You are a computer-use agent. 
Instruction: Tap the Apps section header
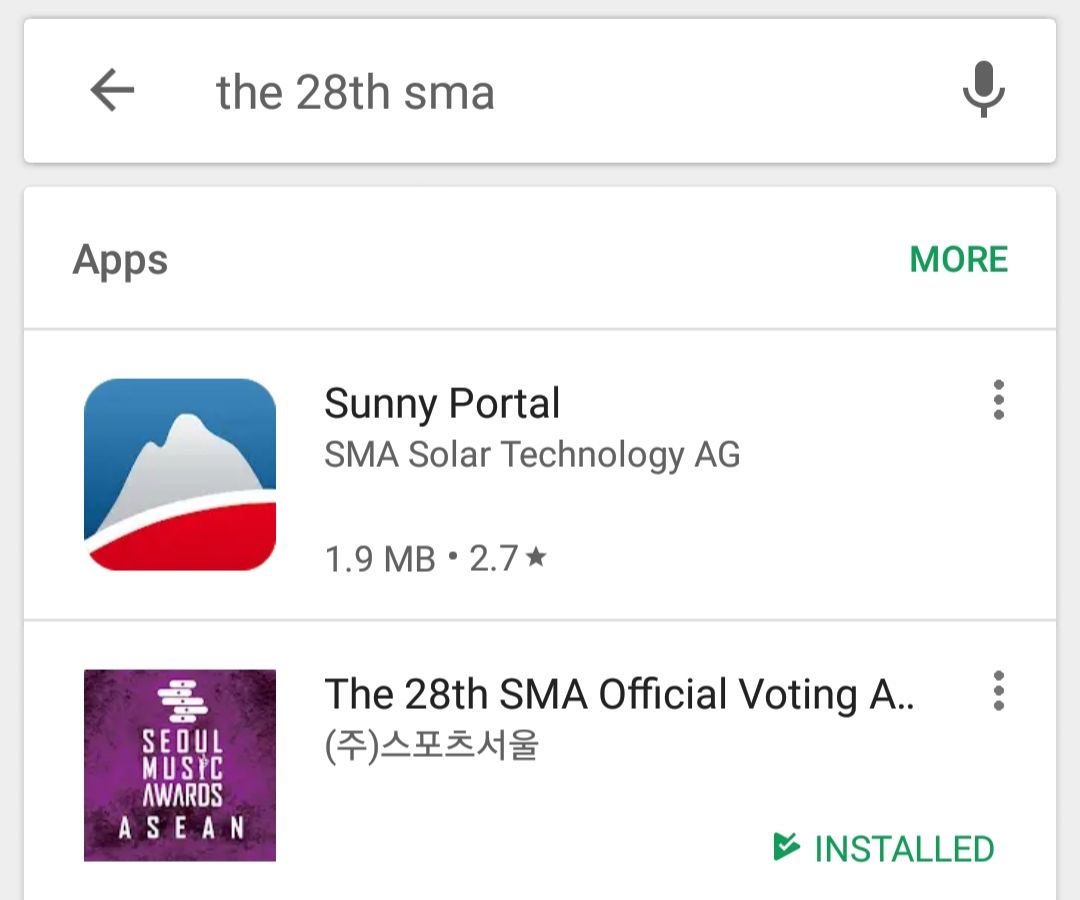[121, 260]
